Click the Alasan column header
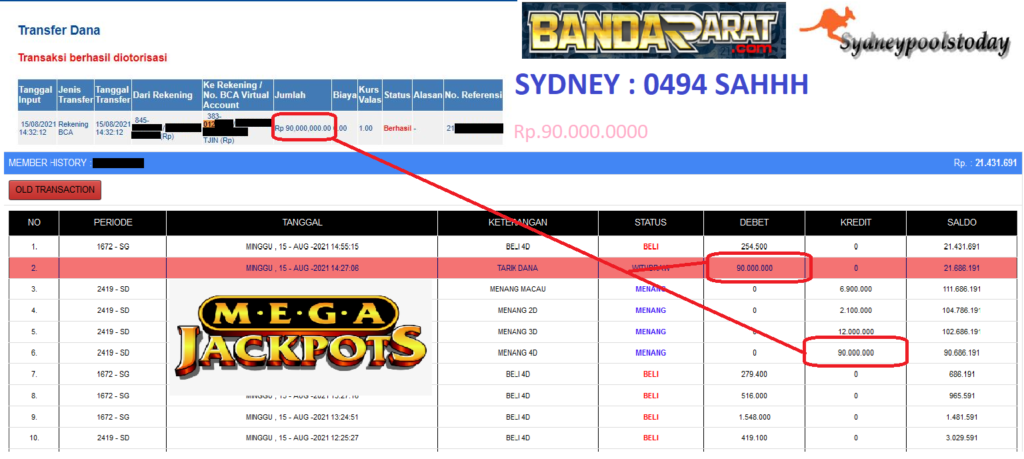1024x459 pixels. point(428,95)
